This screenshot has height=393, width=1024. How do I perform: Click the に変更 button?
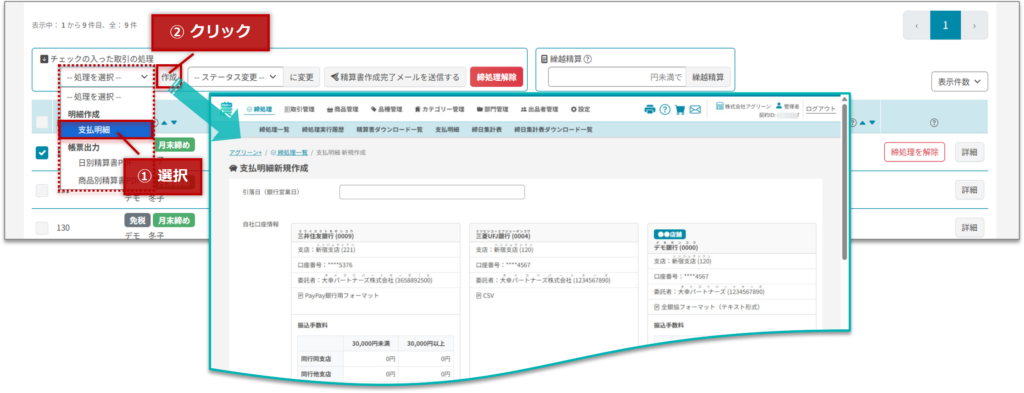point(302,77)
